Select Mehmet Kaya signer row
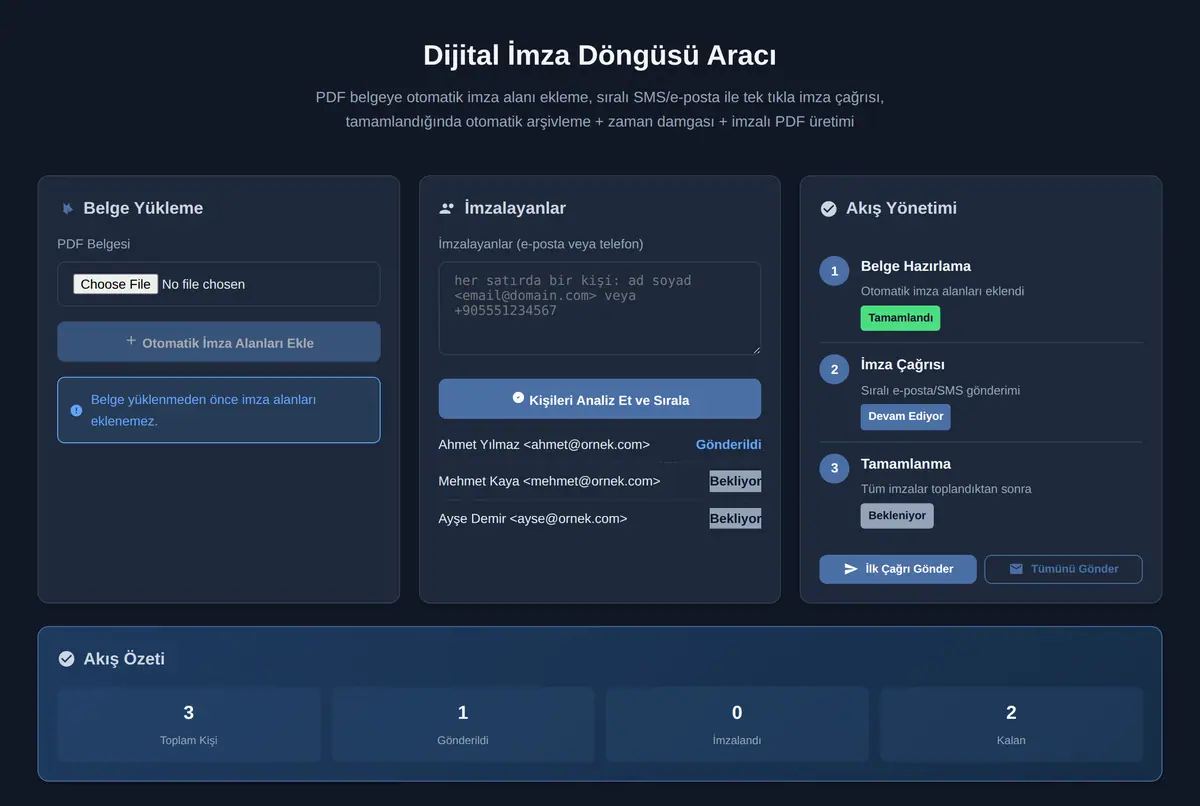The image size is (1200, 806). pos(599,481)
